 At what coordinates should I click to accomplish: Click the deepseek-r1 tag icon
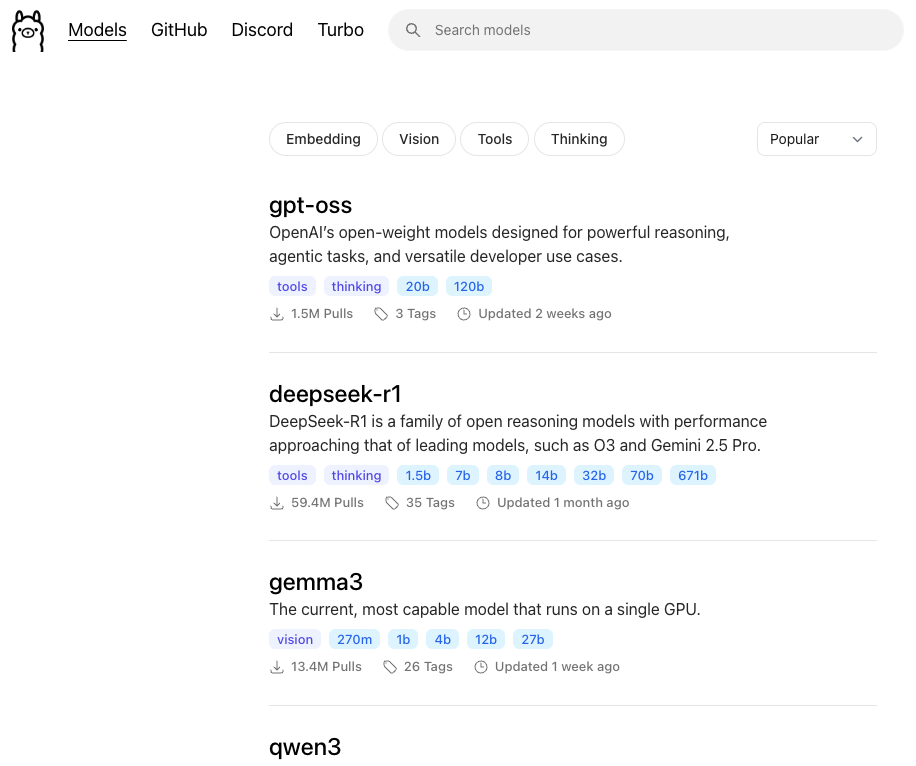392,503
